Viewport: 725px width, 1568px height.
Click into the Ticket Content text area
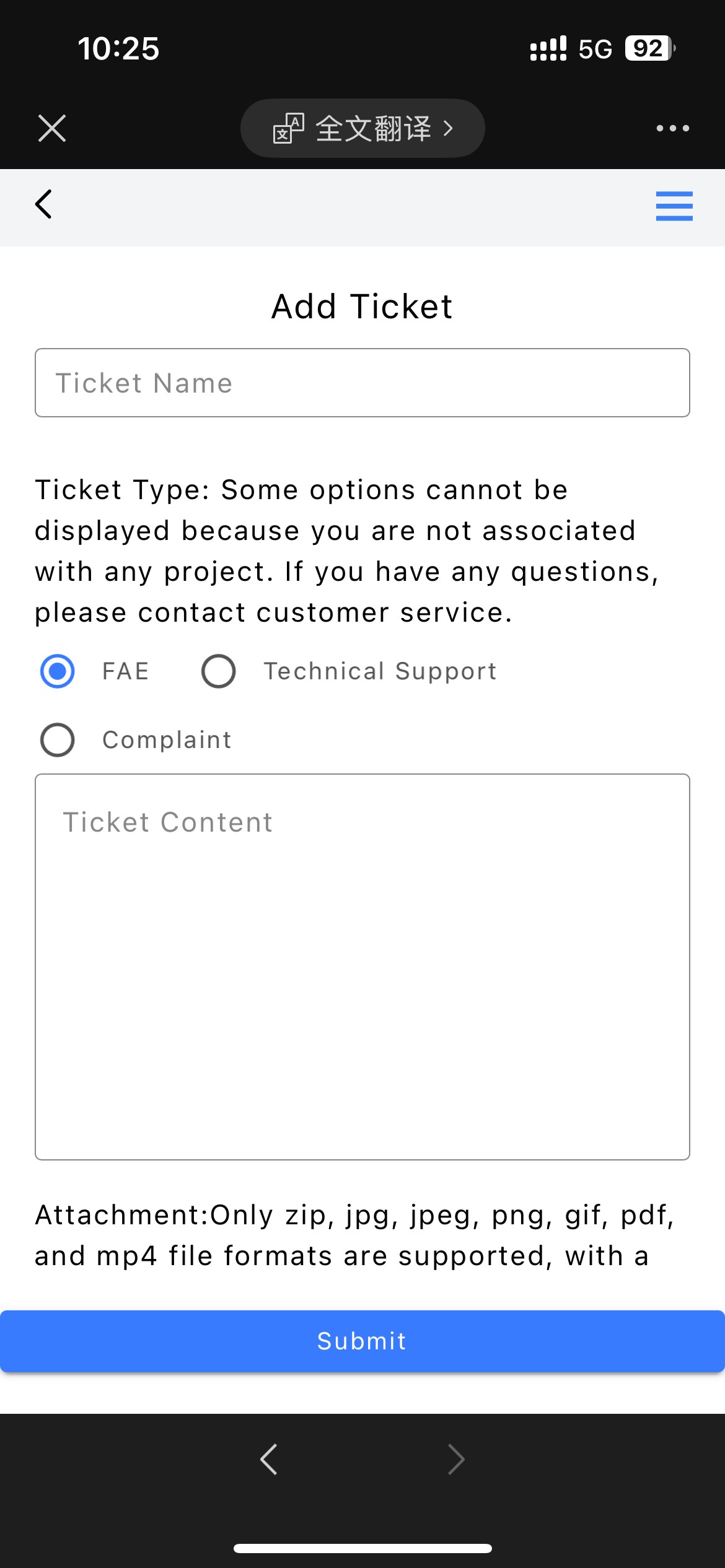click(x=362, y=966)
